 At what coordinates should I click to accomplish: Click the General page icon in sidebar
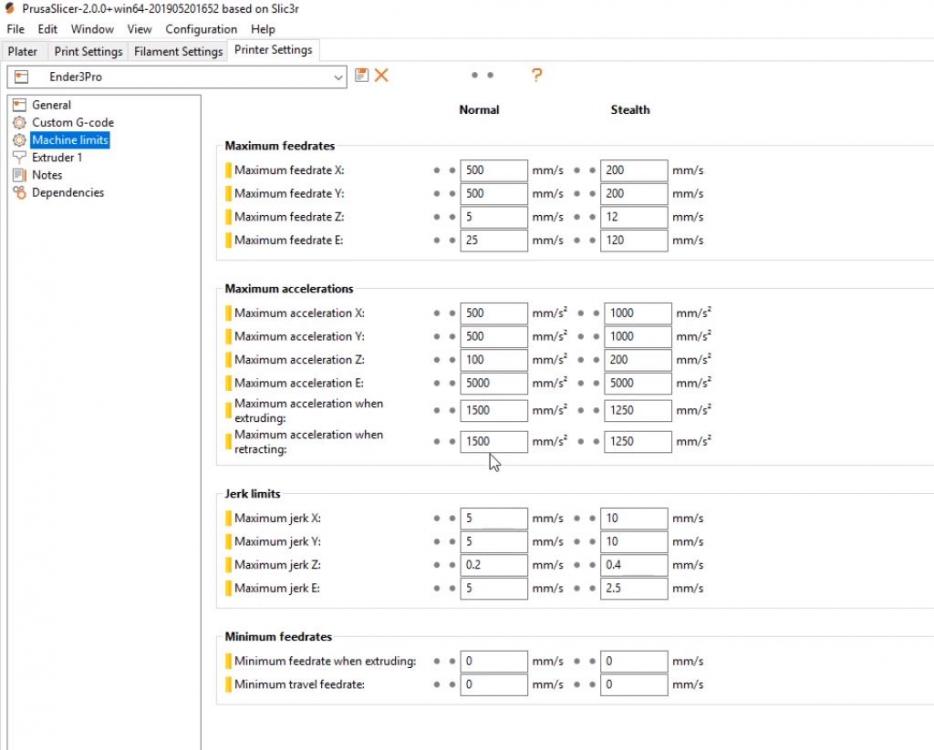pyautogui.click(x=20, y=105)
